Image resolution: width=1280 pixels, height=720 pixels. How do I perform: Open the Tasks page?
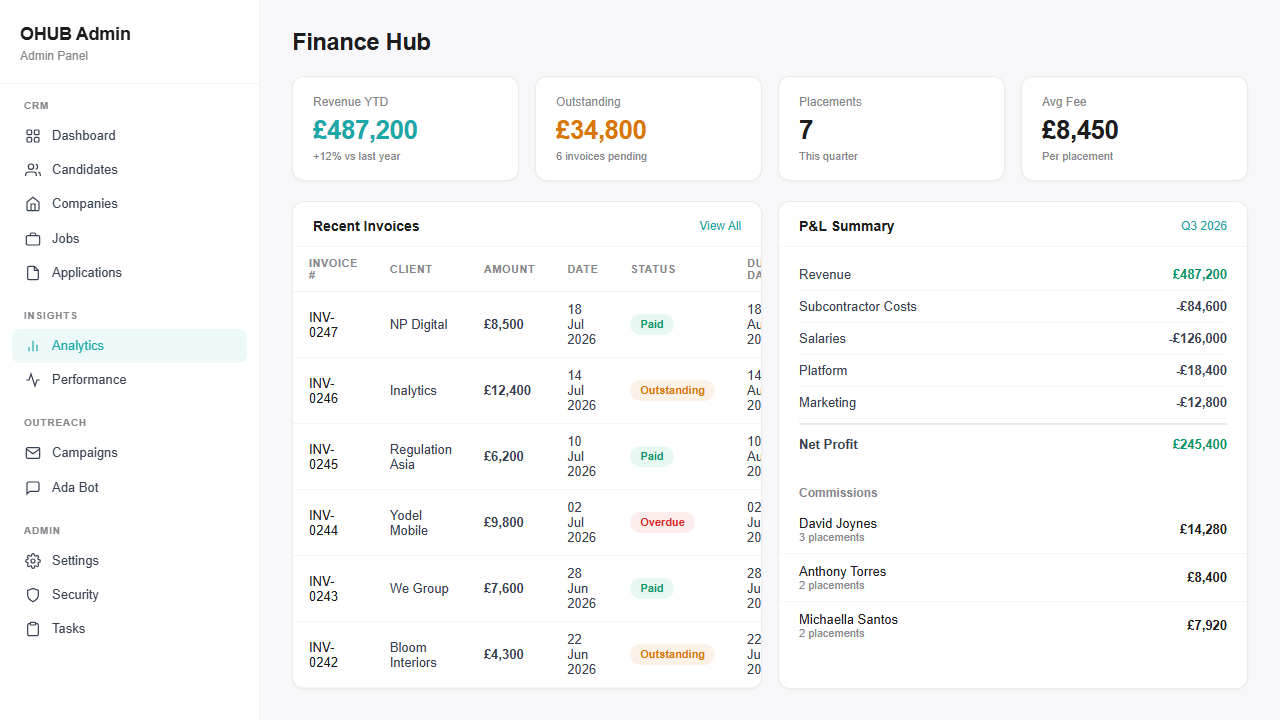[129, 629]
